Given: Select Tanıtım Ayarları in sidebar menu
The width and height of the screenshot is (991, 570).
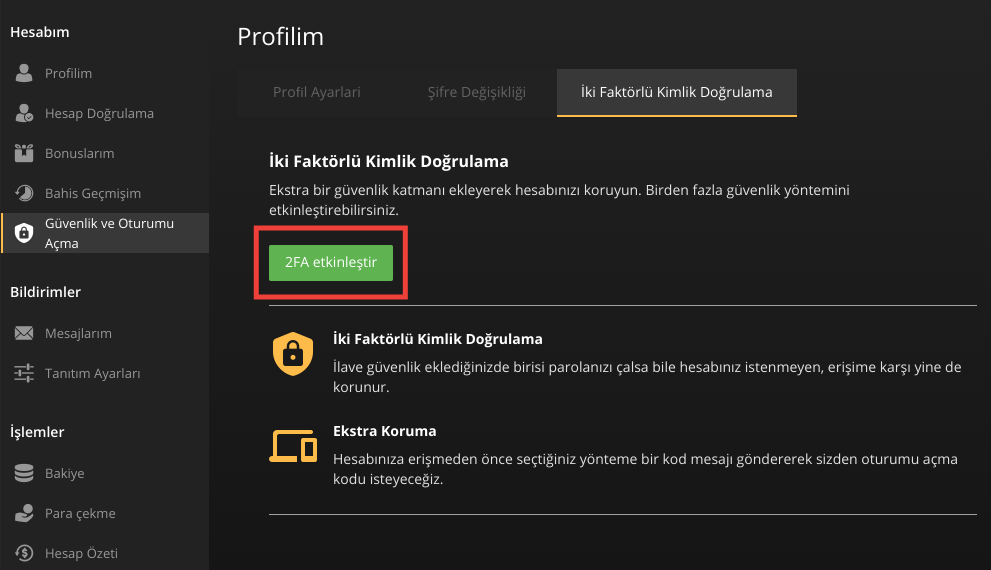Looking at the screenshot, I should 92,374.
